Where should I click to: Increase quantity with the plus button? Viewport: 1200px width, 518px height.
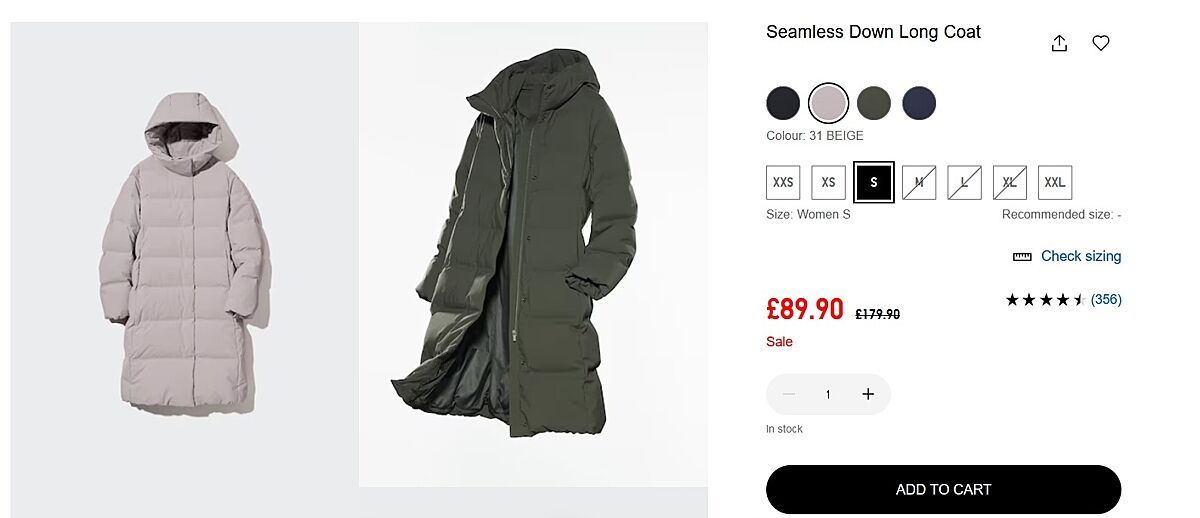coord(868,394)
